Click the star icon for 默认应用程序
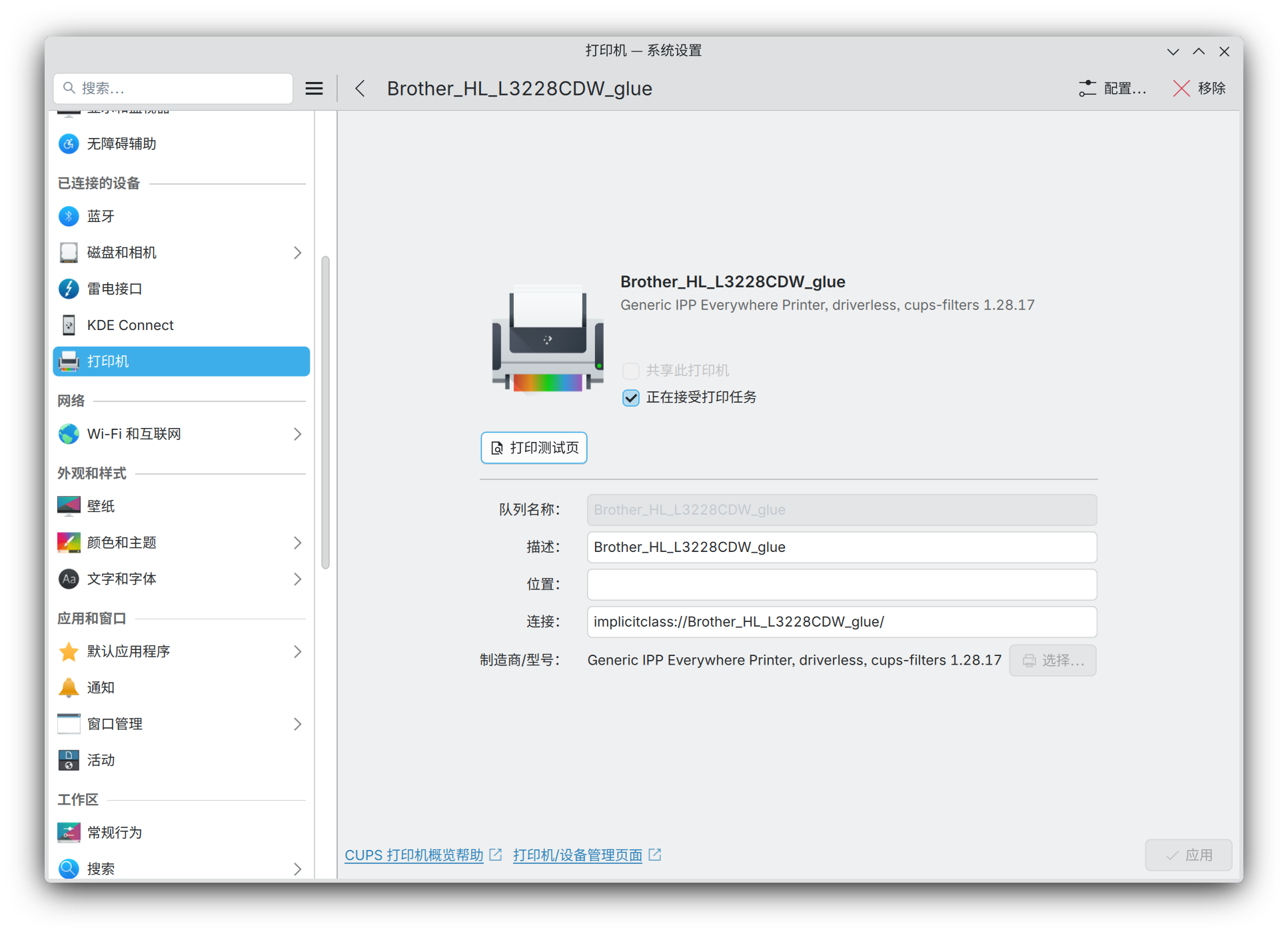This screenshot has height=936, width=1288. [69, 651]
